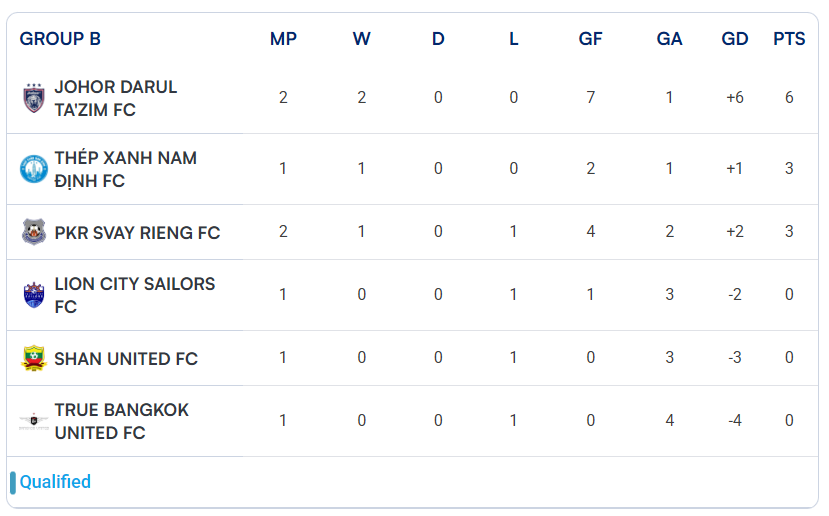Open Johor Darul Ta'zim FC team name link
This screenshot has height=516, width=829.
point(115,98)
